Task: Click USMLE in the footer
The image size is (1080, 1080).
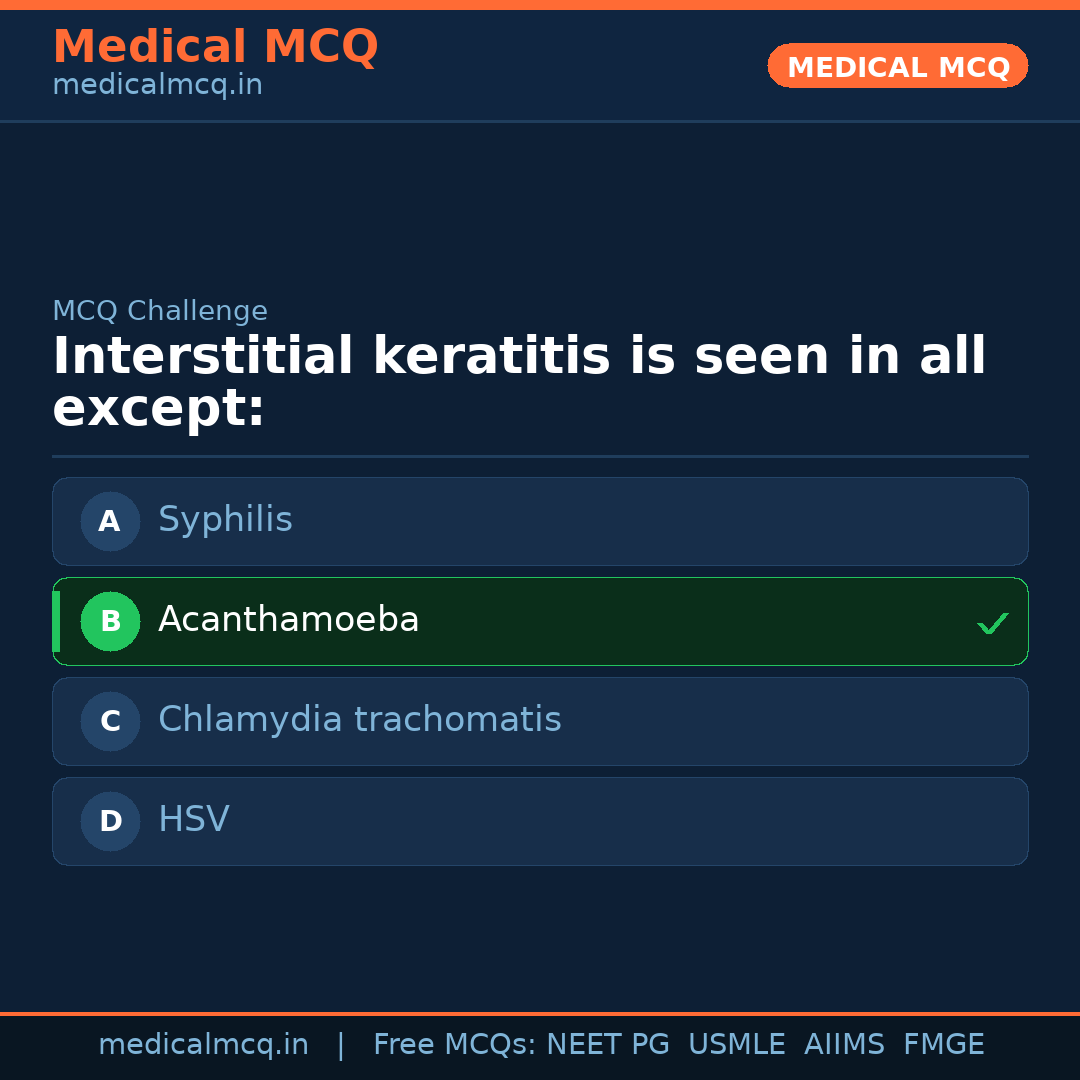Action: [x=736, y=1045]
